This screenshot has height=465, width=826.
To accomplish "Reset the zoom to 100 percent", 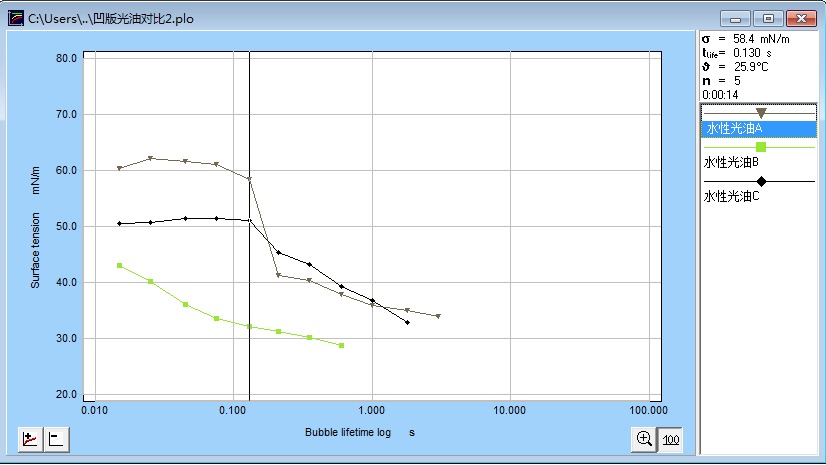I will [x=671, y=439].
